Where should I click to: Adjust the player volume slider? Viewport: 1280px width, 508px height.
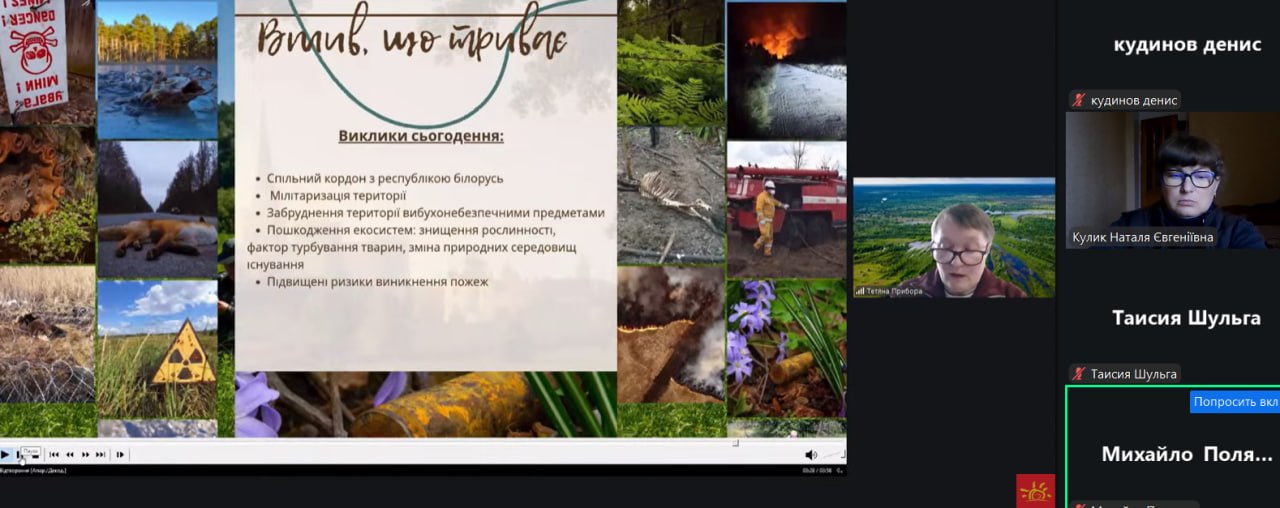coord(830,454)
